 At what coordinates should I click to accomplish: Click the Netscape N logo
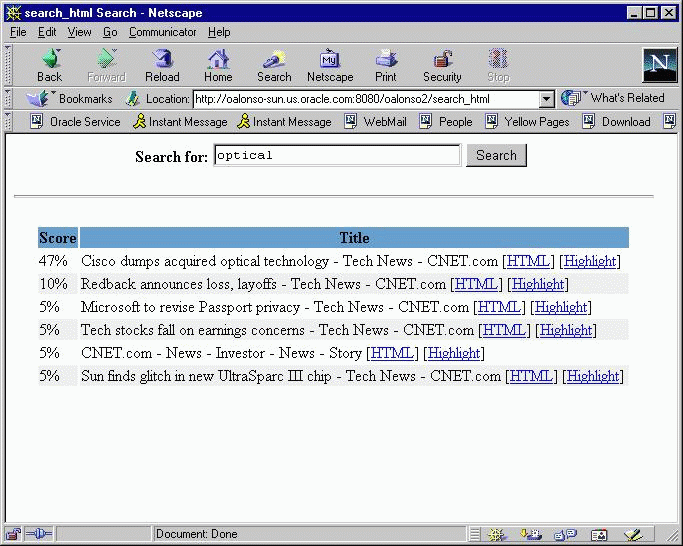pyautogui.click(x=660, y=65)
